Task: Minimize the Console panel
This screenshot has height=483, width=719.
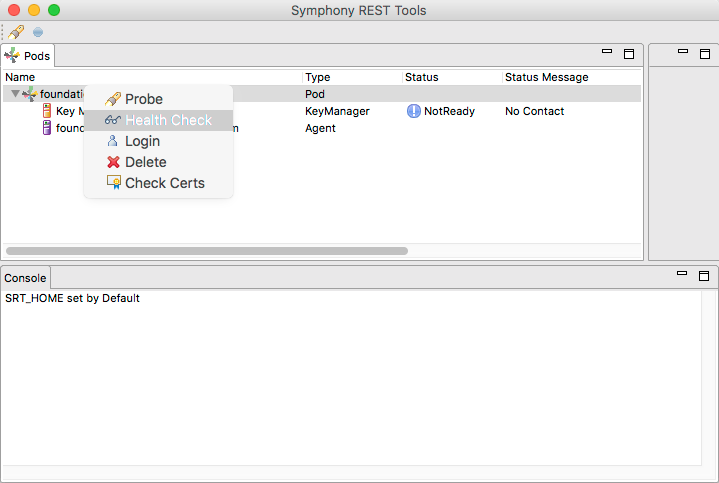Action: (682, 273)
